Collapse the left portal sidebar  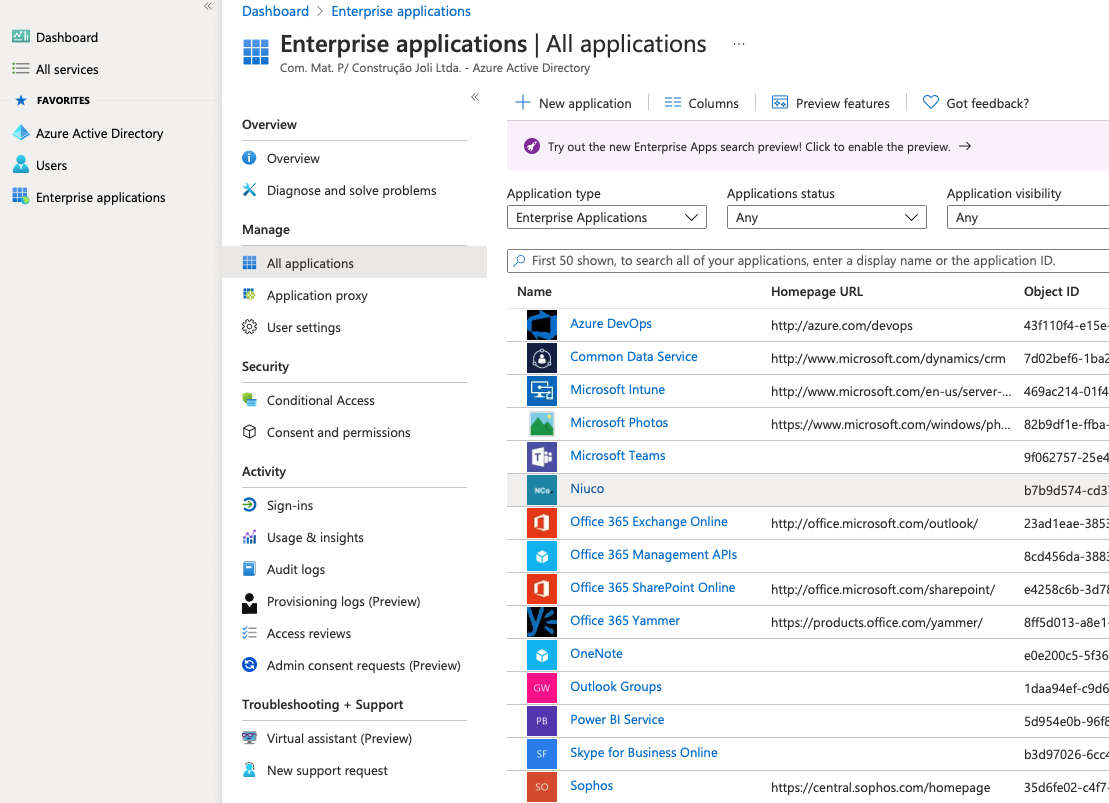pos(208,6)
